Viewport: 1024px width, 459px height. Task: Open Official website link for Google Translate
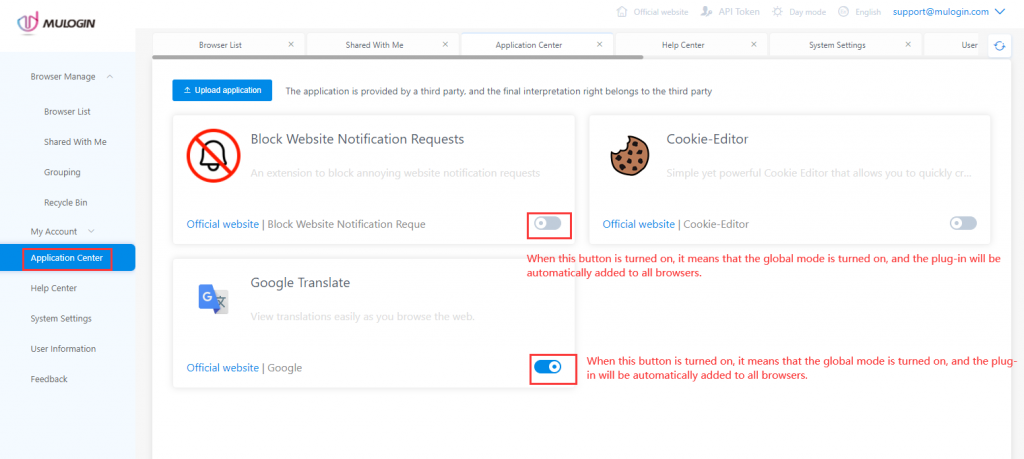[223, 368]
